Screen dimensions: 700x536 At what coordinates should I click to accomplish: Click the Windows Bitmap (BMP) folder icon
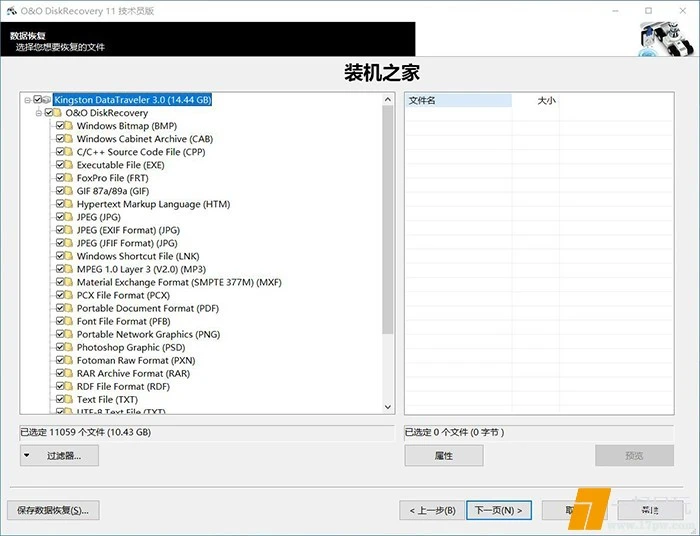[x=69, y=126]
